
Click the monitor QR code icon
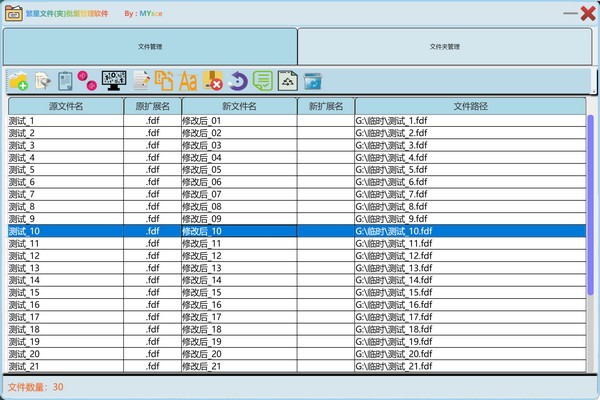click(114, 81)
